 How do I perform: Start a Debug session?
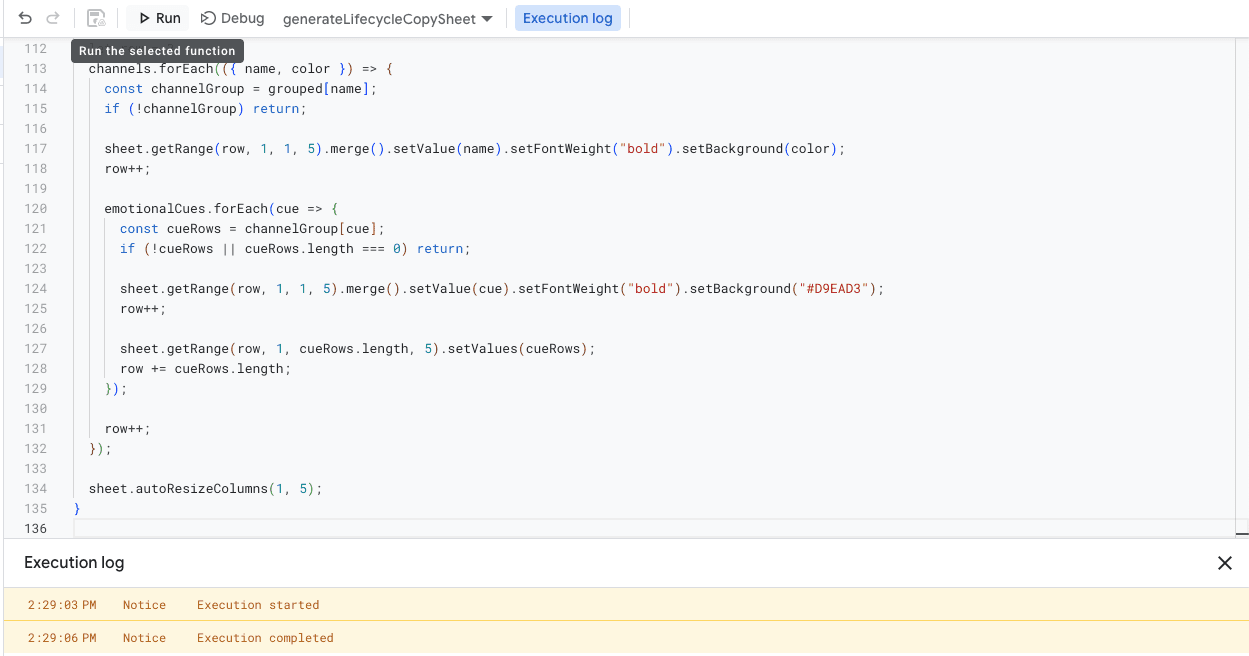point(232,17)
